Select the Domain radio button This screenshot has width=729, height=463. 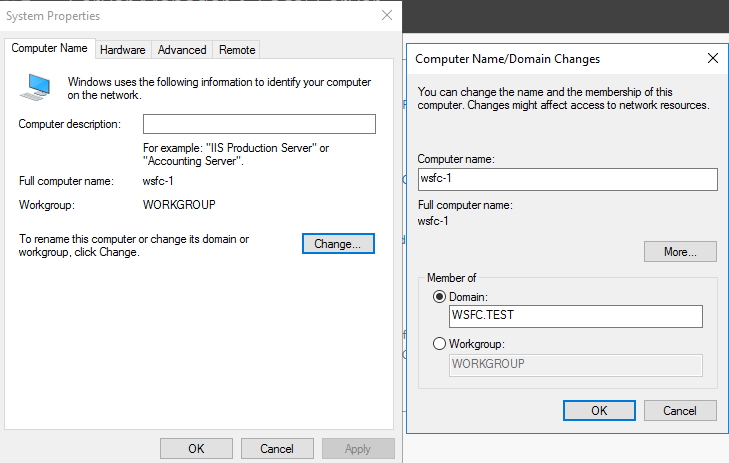440,297
